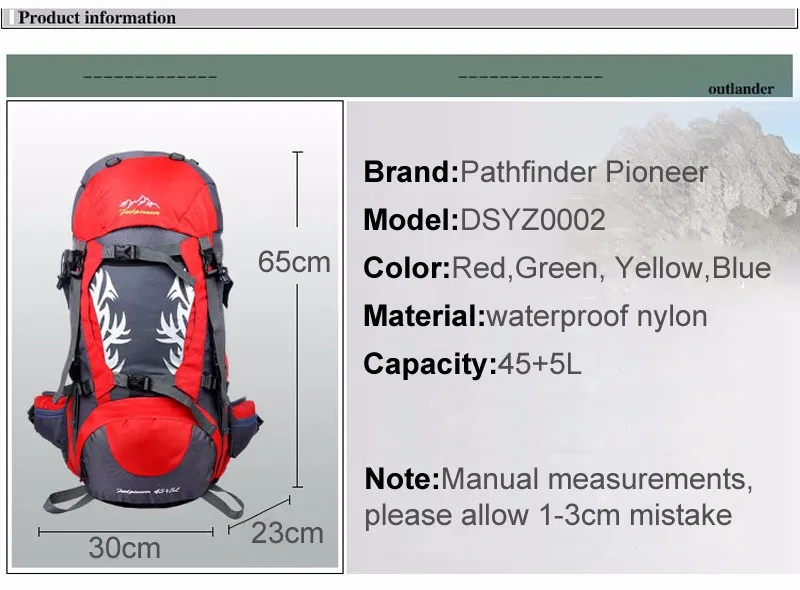Click the white flame graphic on backpack
The width and height of the screenshot is (800, 590).
(141, 321)
